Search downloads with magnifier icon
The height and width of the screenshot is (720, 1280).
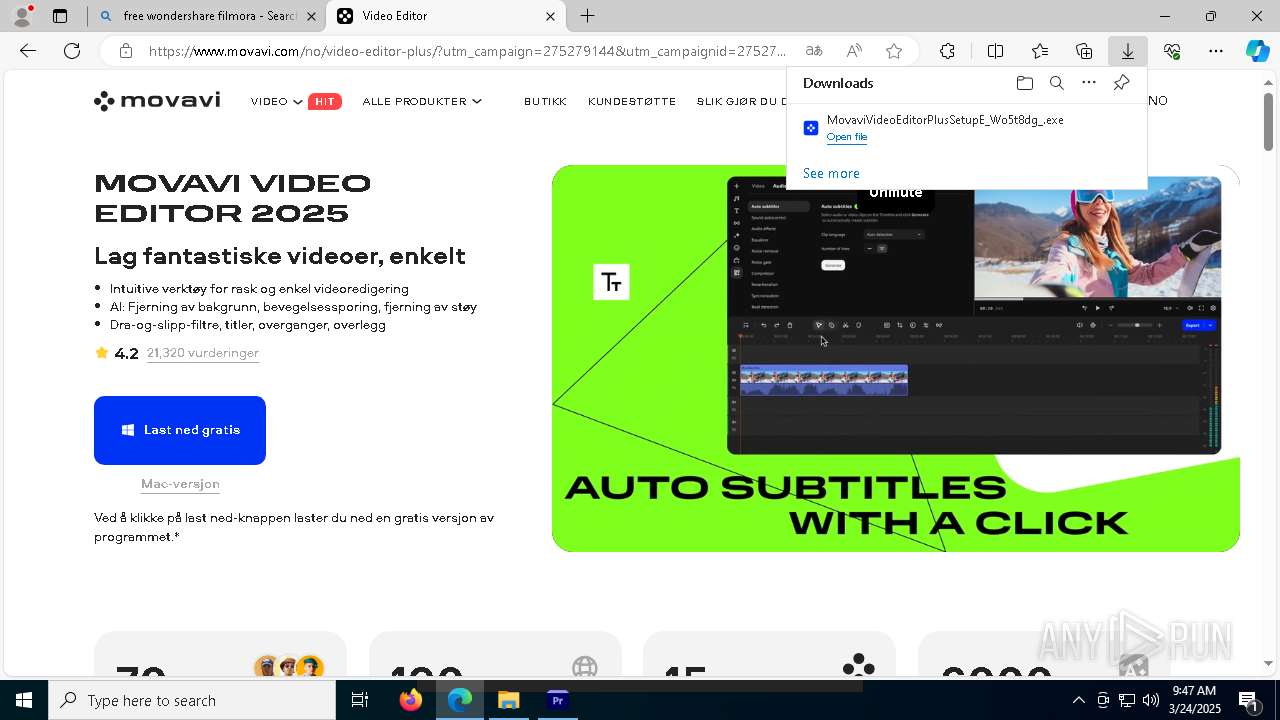pyautogui.click(x=1056, y=83)
